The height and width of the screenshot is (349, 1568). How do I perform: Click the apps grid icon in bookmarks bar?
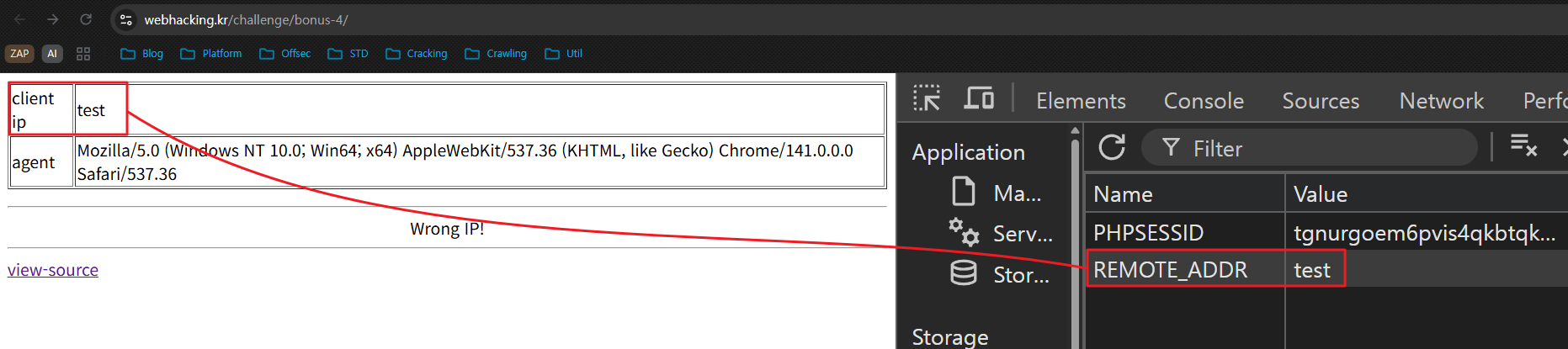coord(83,54)
